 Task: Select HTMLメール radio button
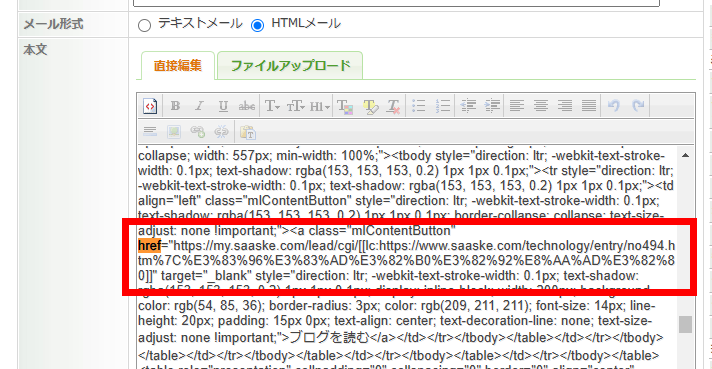pyautogui.click(x=257, y=25)
